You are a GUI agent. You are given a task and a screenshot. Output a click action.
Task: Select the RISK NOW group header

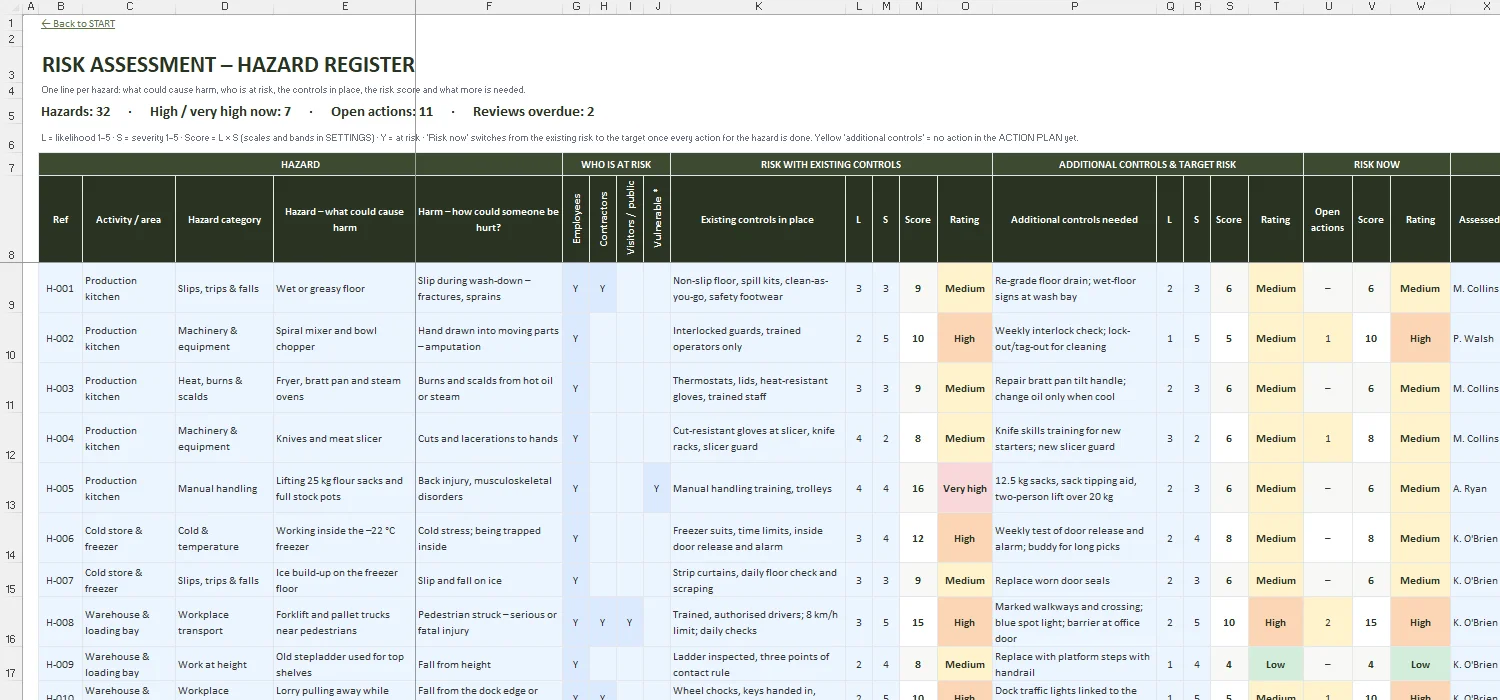point(1376,164)
